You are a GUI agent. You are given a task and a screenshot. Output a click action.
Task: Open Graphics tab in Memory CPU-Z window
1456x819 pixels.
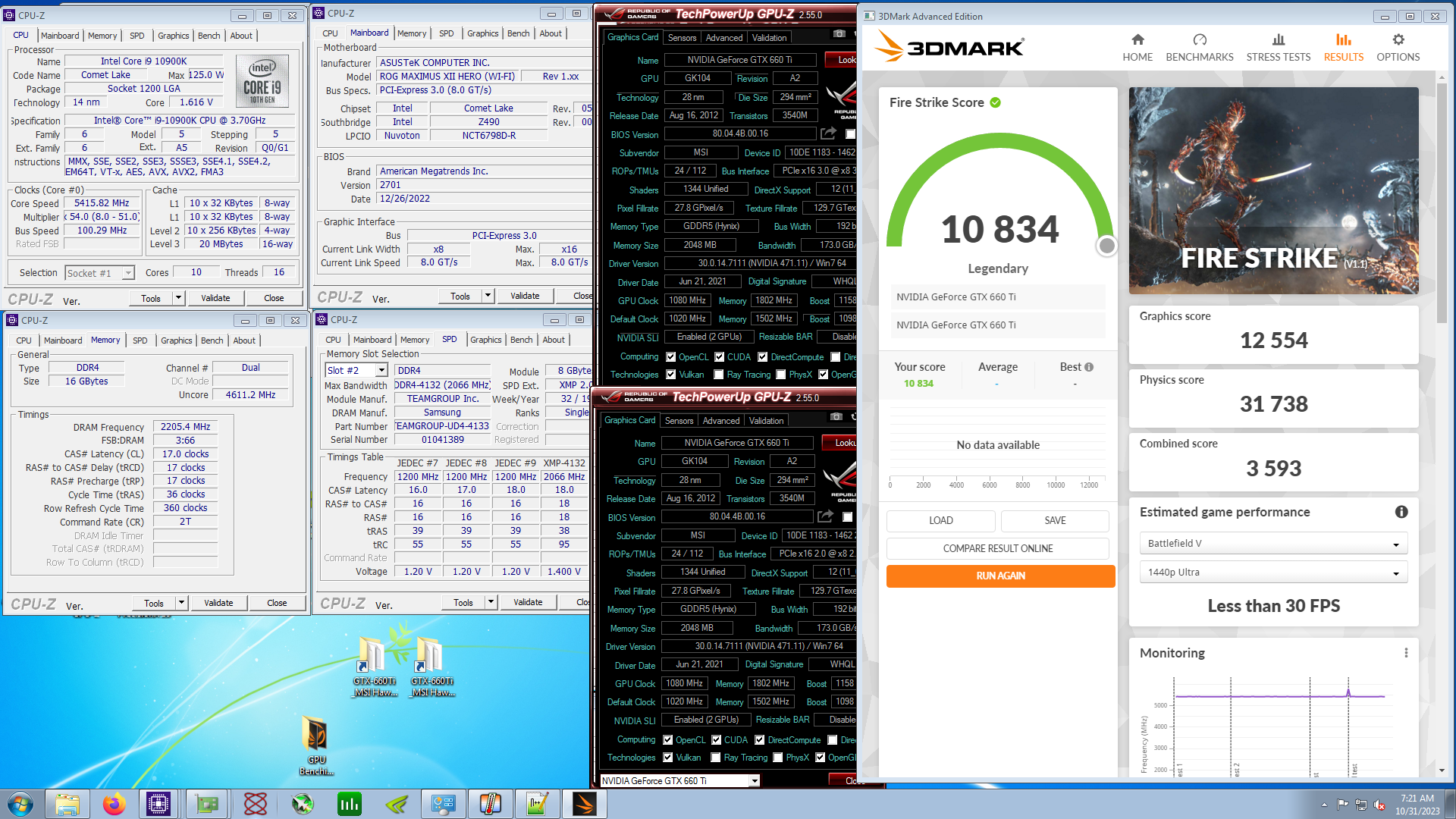point(177,340)
